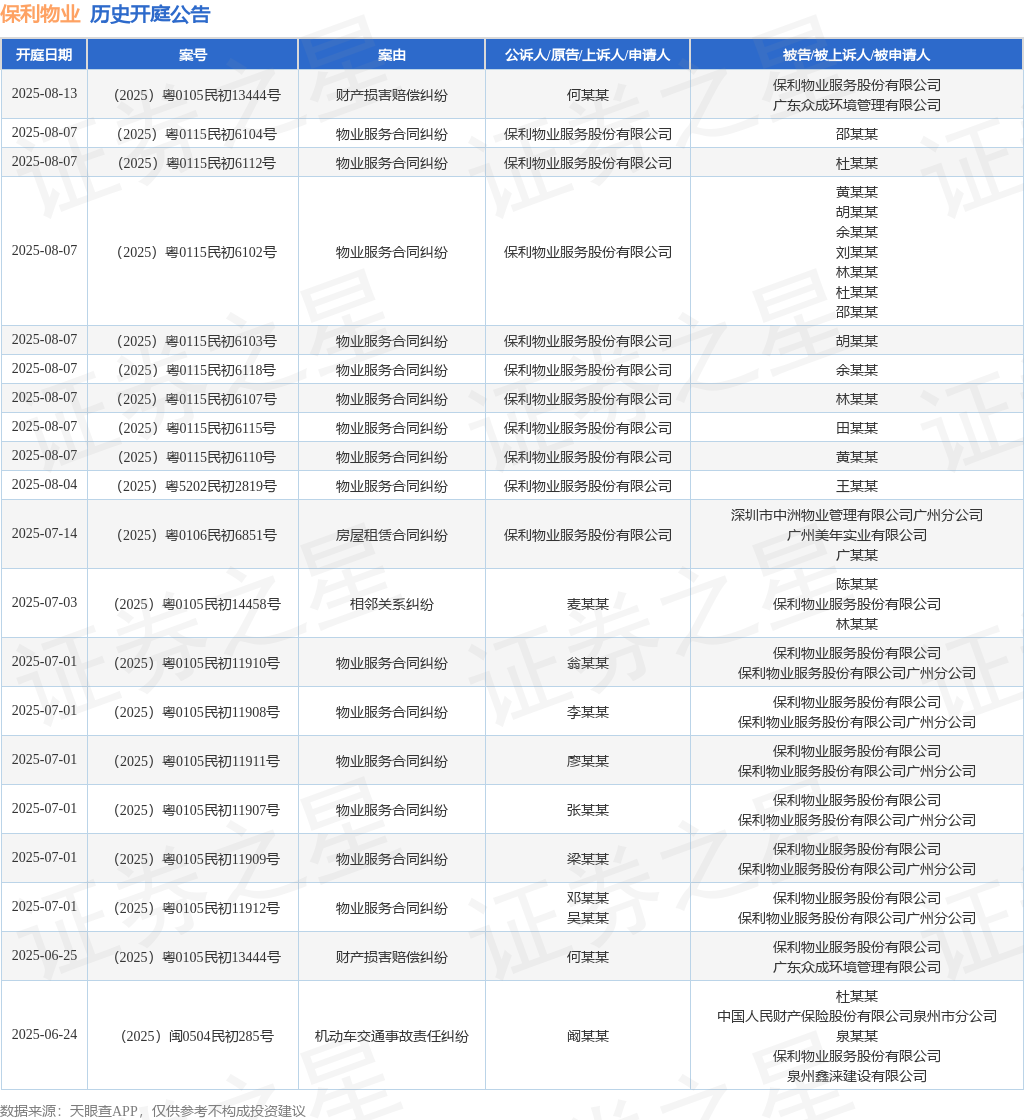
Task: Click defendant 泉某某
Action: (856, 1036)
